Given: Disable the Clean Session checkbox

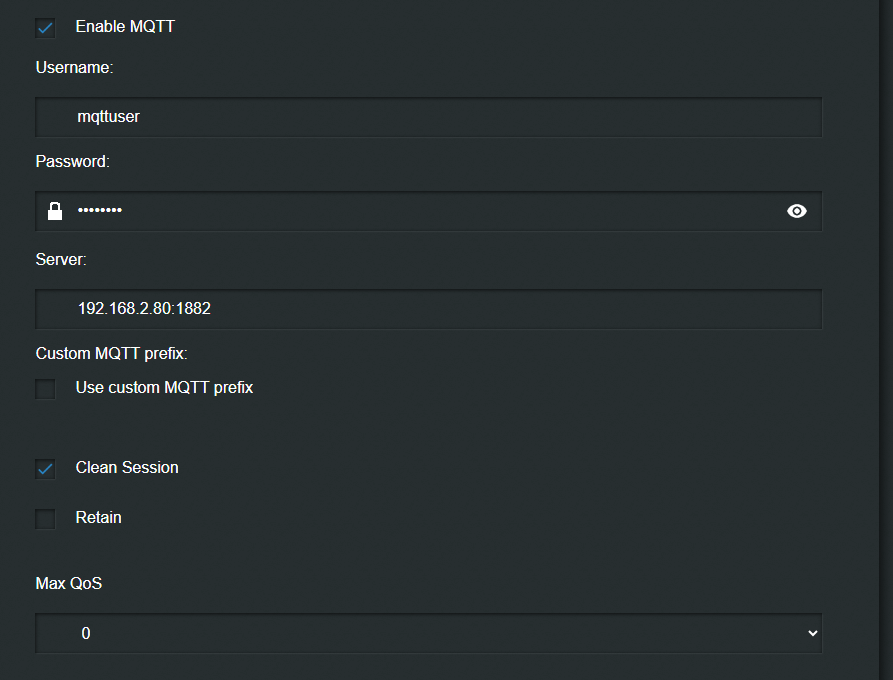Looking at the screenshot, I should coord(45,468).
